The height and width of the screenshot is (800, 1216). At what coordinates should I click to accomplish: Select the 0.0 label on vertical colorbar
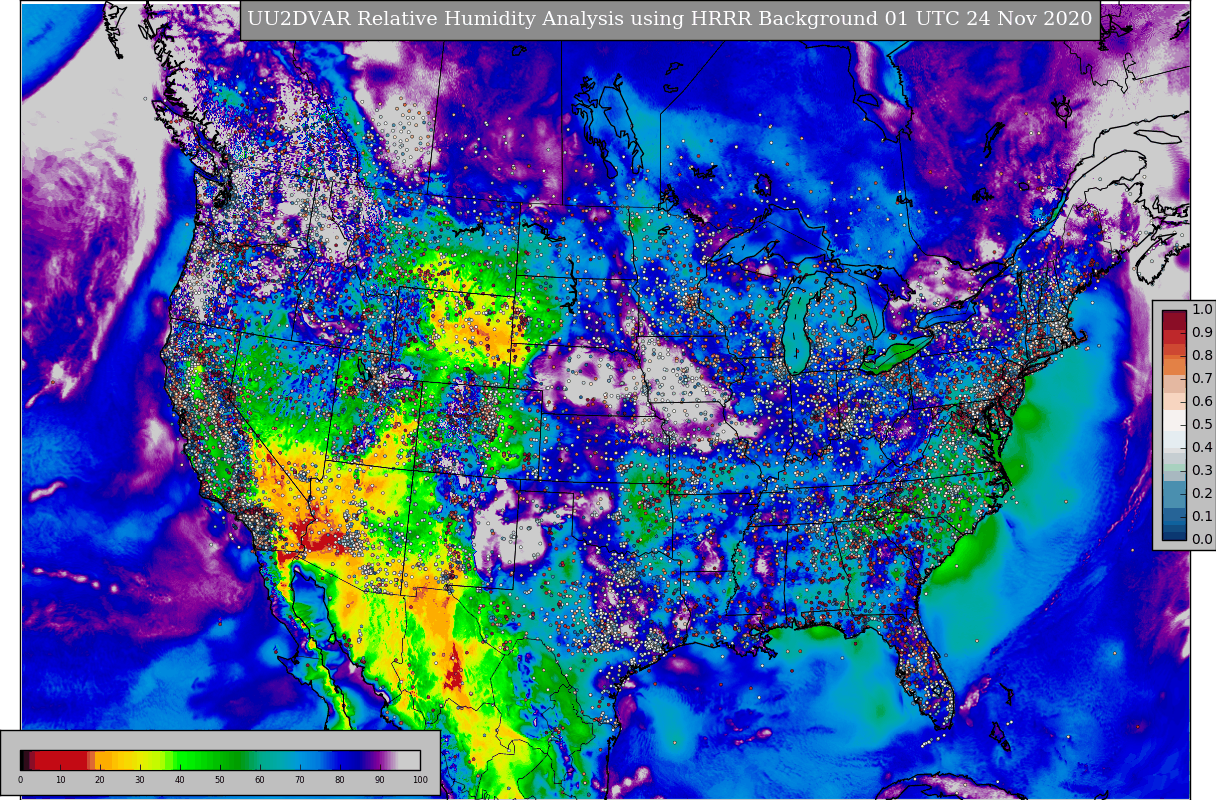point(1201,540)
